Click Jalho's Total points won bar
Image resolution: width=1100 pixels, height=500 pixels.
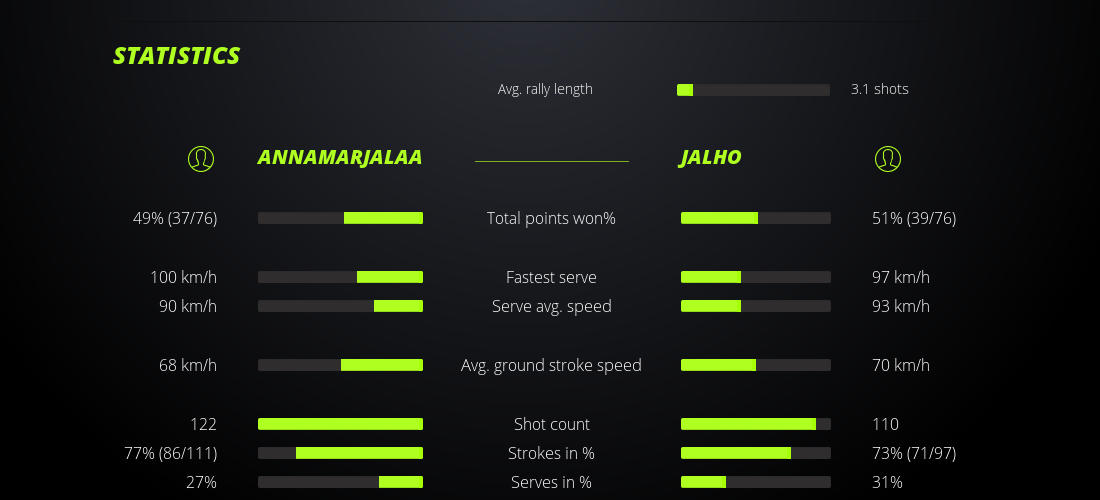pos(755,218)
